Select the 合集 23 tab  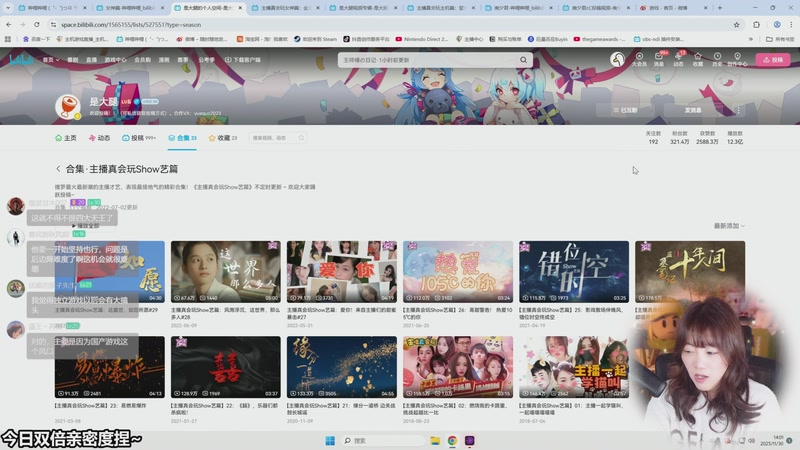(182, 138)
